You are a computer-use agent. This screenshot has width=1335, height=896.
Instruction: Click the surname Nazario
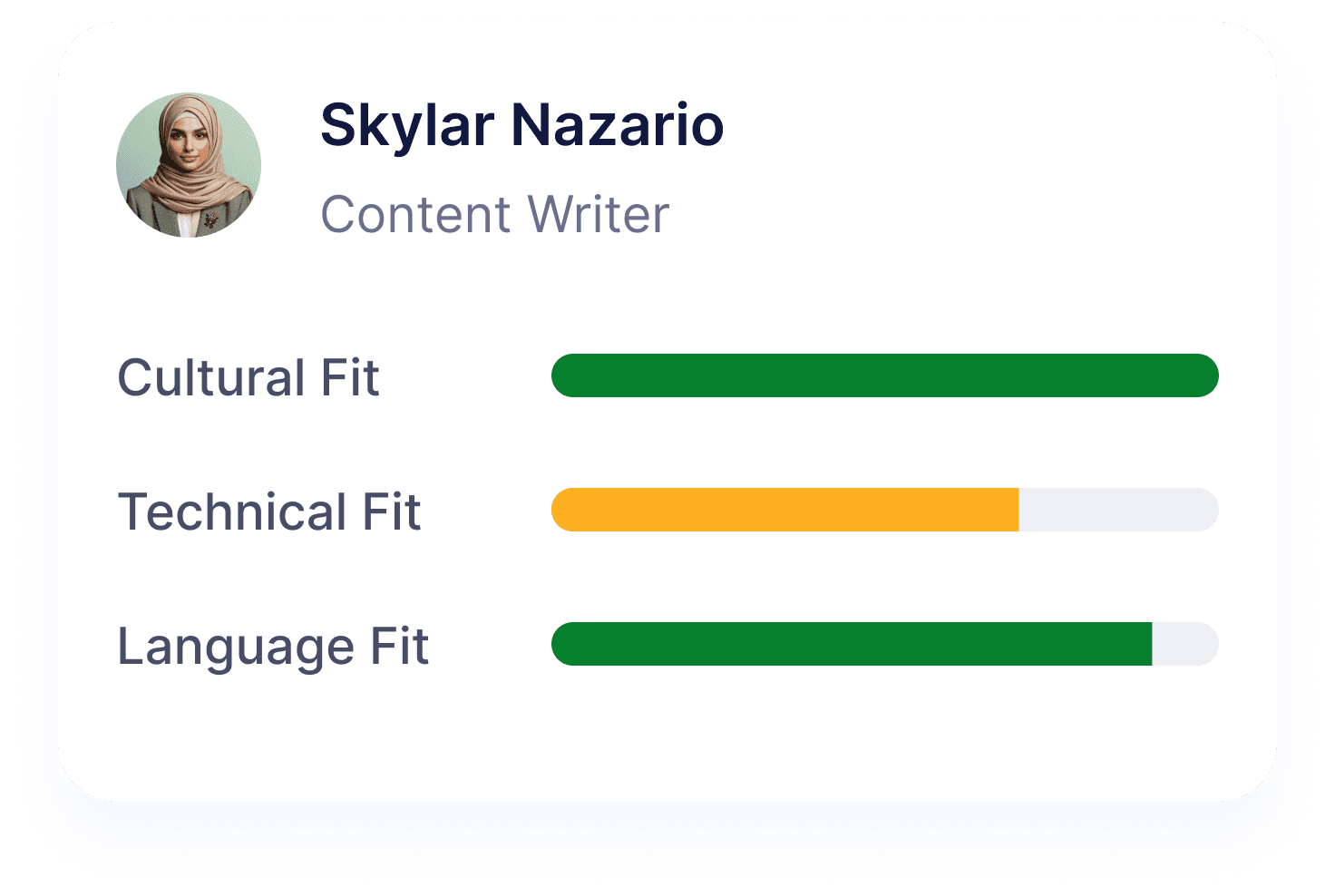(619, 124)
